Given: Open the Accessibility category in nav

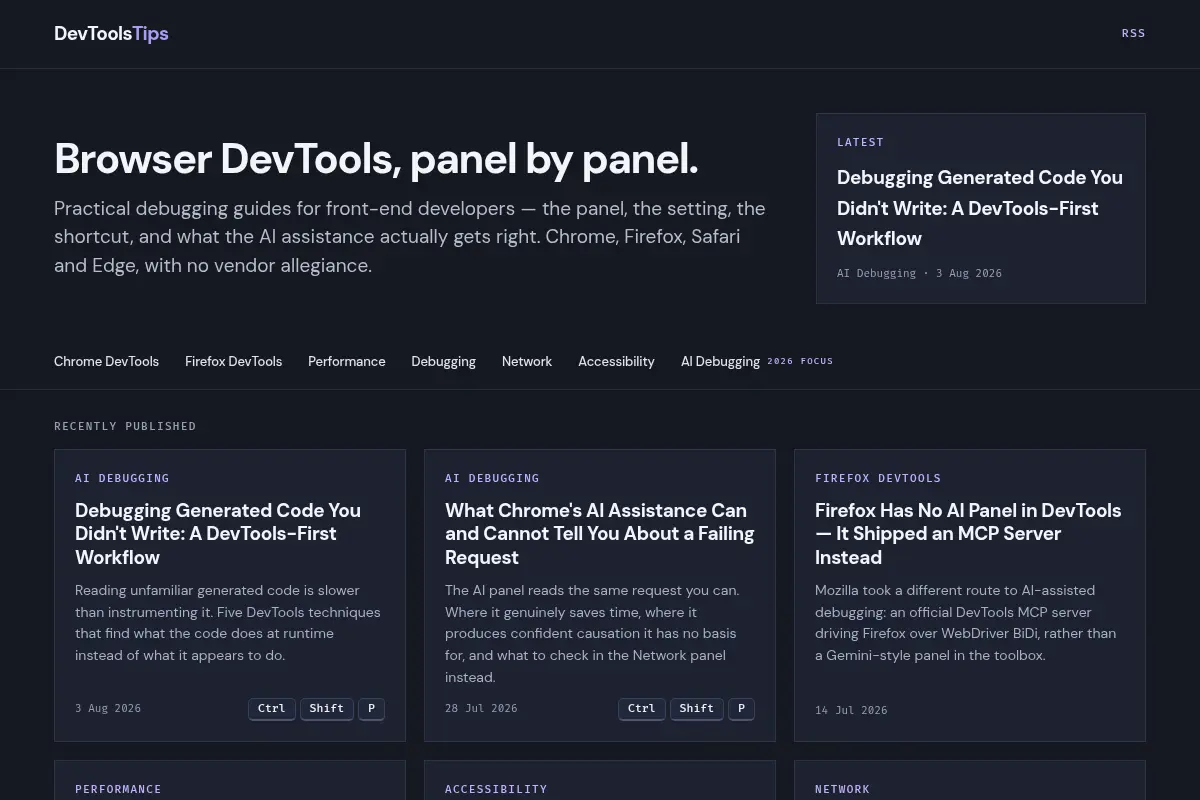Looking at the screenshot, I should (616, 361).
